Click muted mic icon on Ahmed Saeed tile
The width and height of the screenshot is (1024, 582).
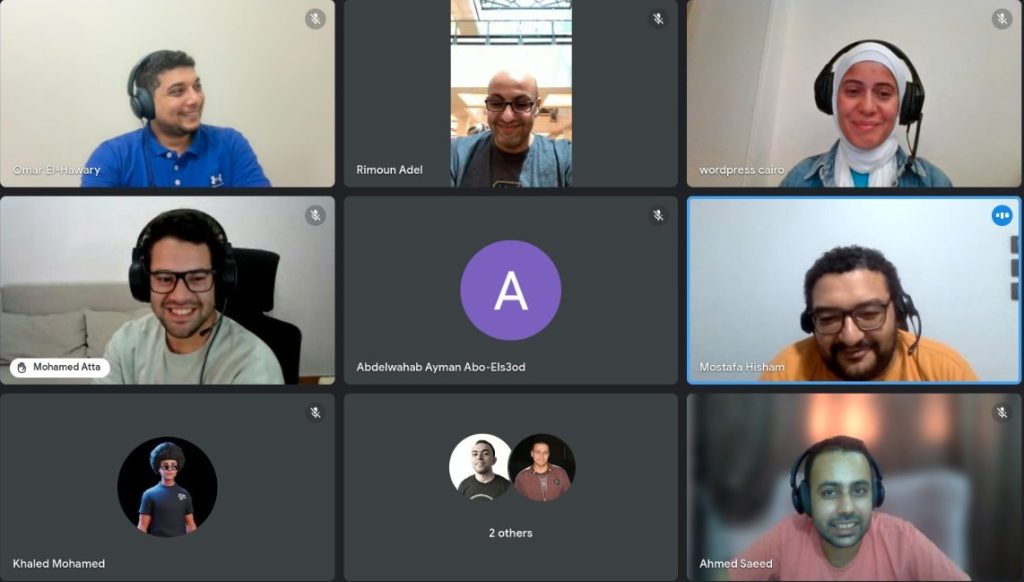click(1002, 412)
